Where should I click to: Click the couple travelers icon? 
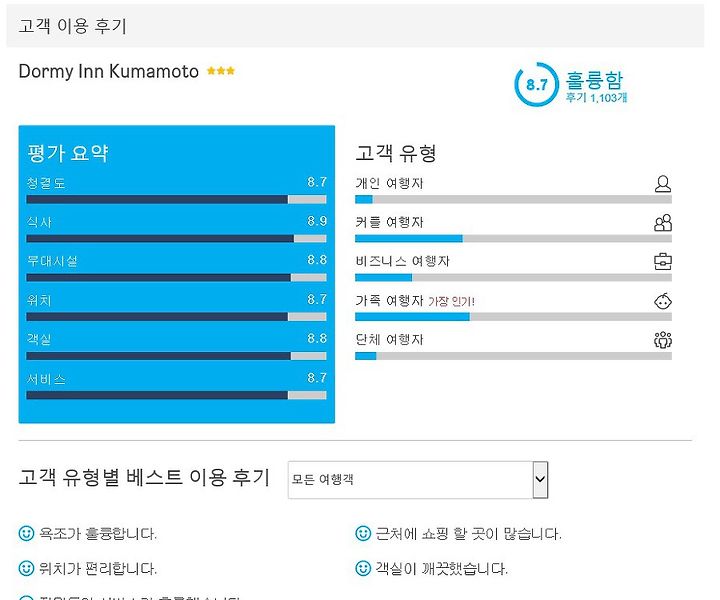[663, 223]
